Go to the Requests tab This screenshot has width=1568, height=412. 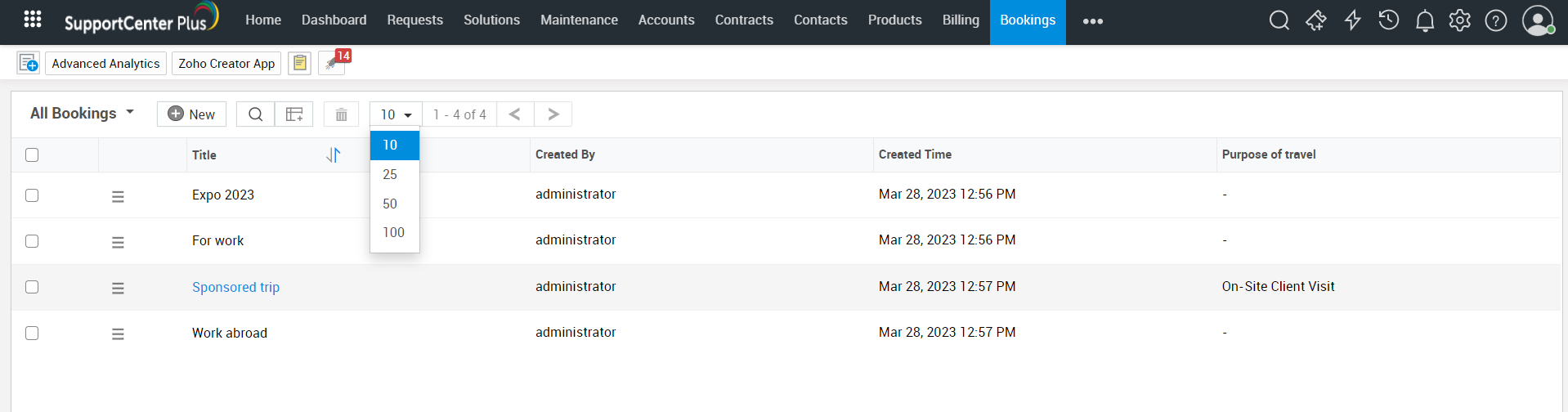point(414,20)
